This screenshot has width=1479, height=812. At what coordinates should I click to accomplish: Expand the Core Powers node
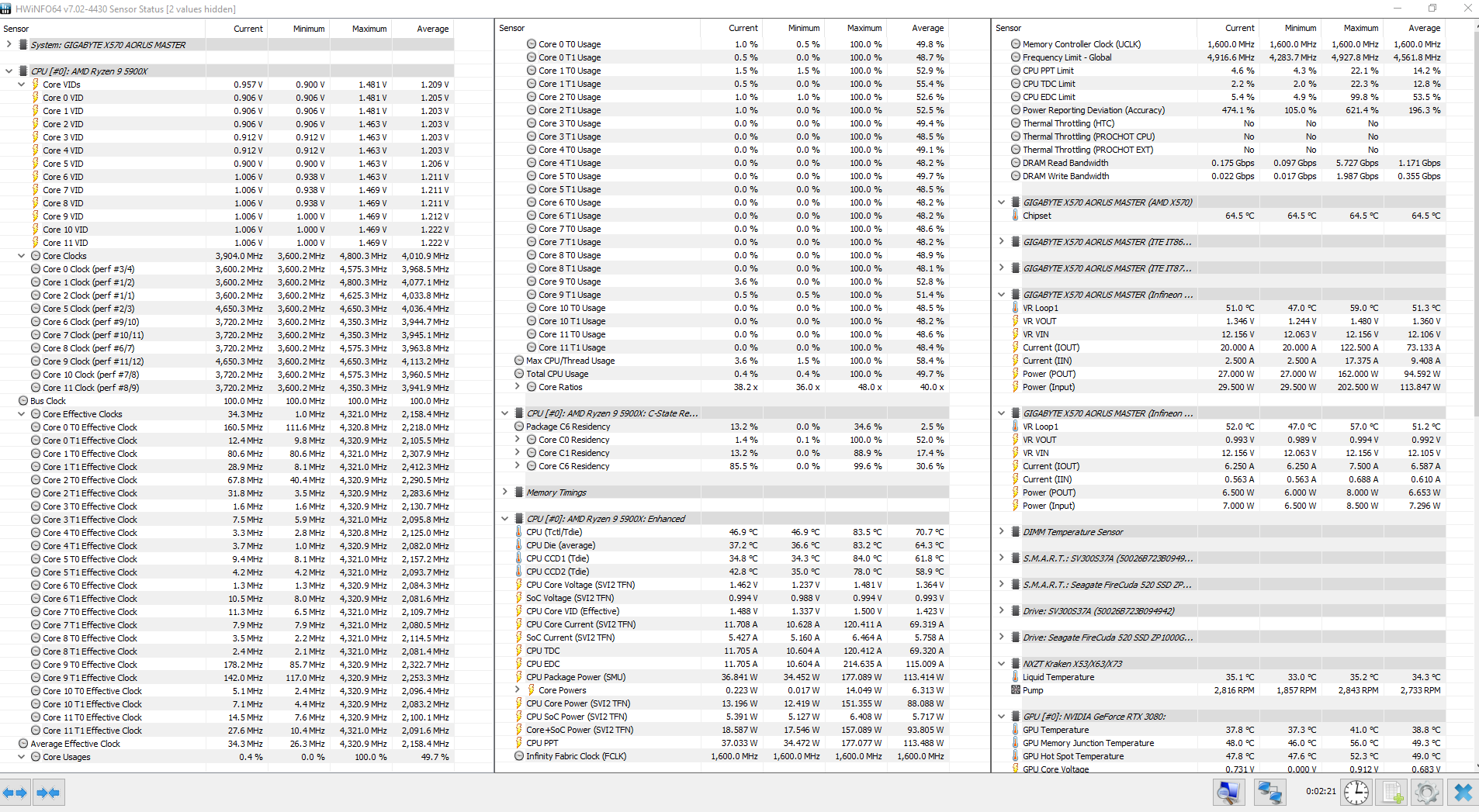click(x=517, y=690)
